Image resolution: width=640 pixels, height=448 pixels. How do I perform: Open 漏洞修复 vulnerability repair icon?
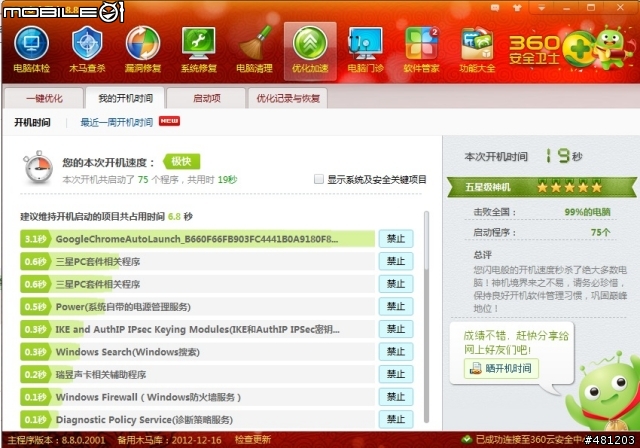143,50
